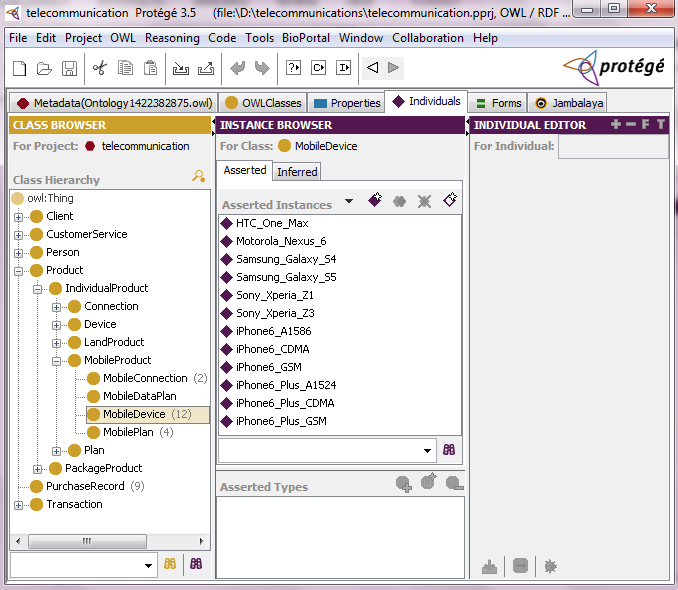The width and height of the screenshot is (678, 590).
Task: Collapse the IndividualProduct class node
Action: [x=38, y=289]
